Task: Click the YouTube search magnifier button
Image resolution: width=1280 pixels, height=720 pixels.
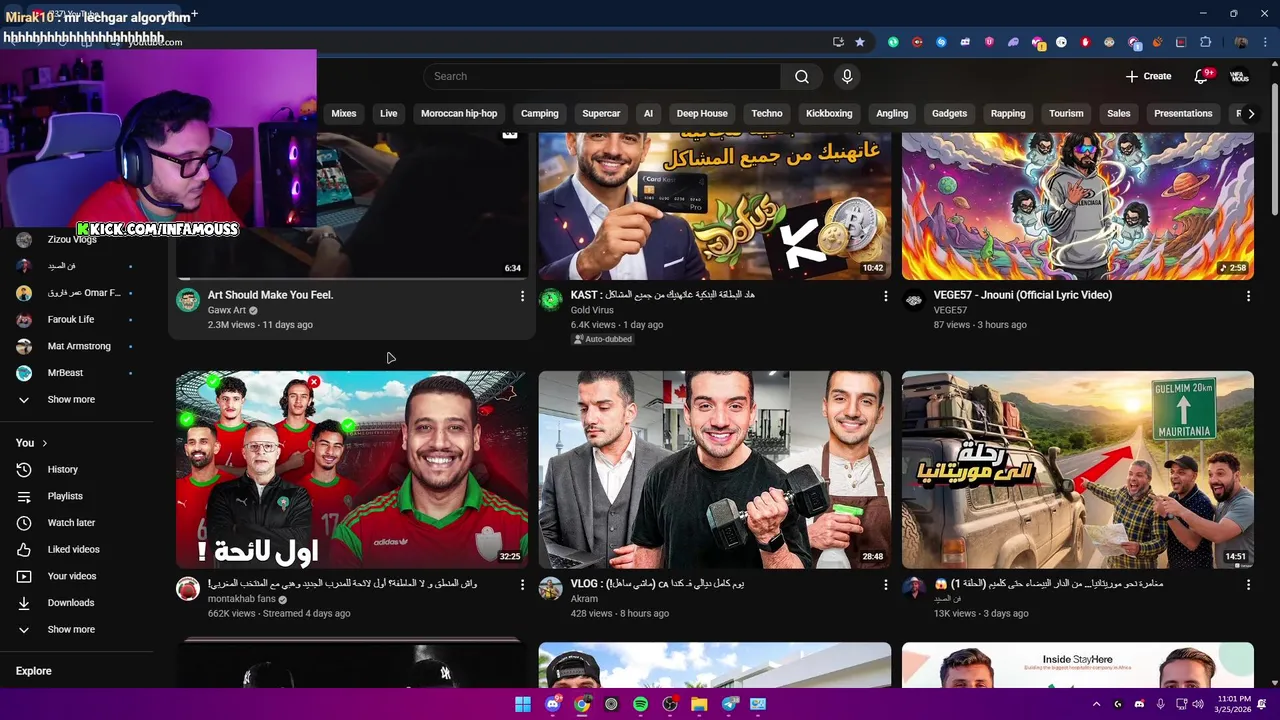Action: point(802,76)
